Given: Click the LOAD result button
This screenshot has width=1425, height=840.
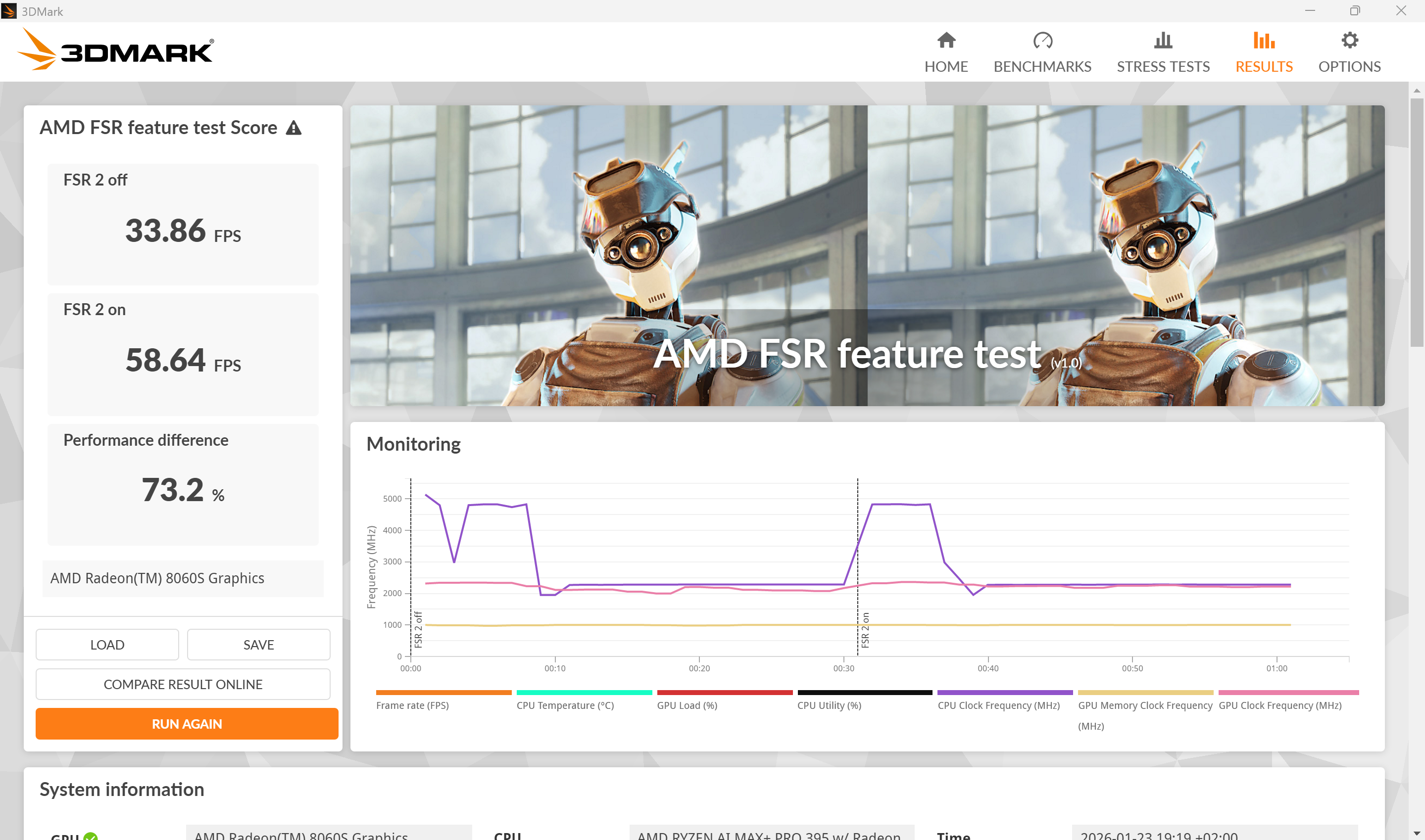Looking at the screenshot, I should [x=107, y=644].
